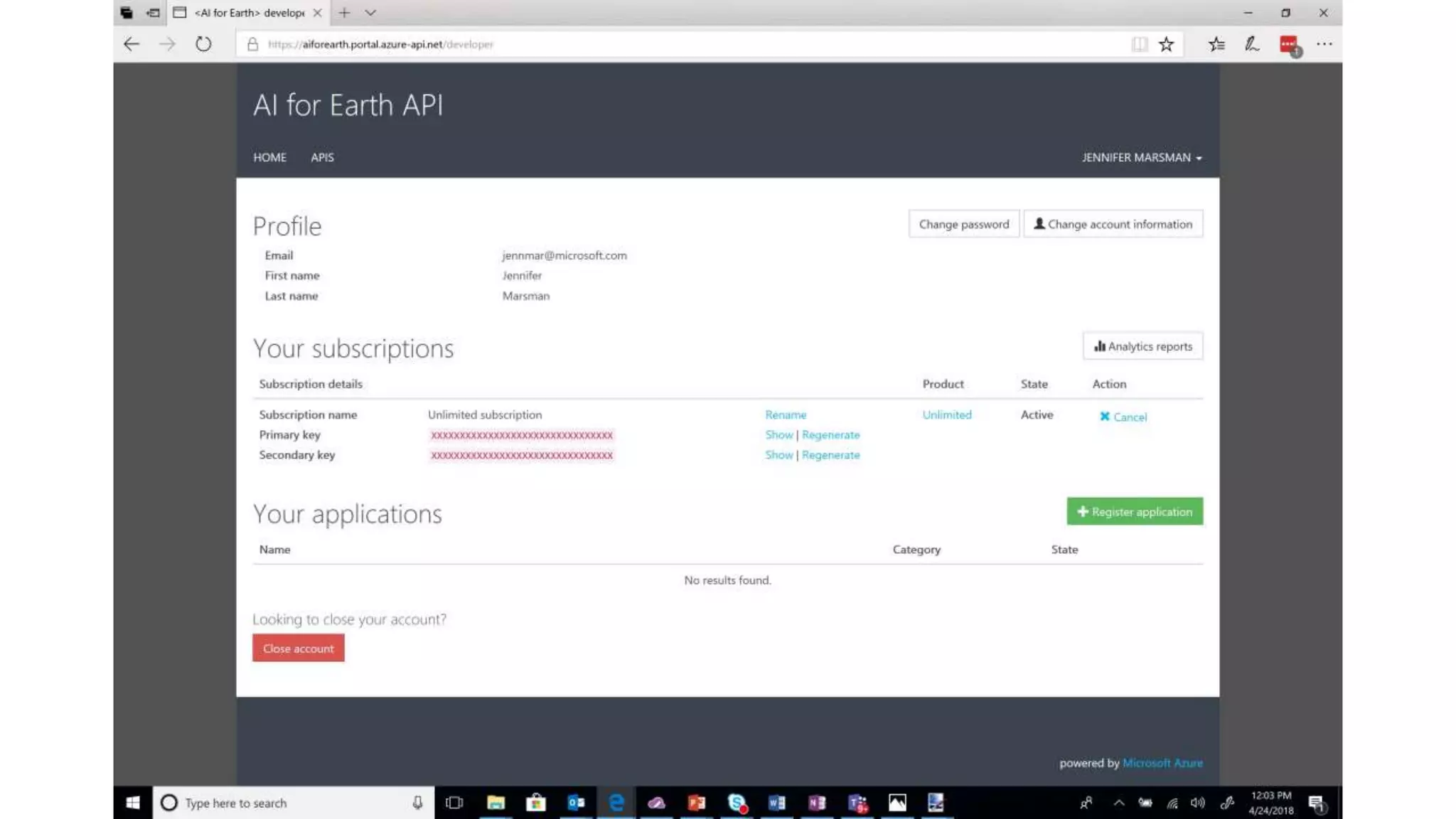Viewport: 1456px width, 819px height.
Task: Expand the JENNIFER MARSMAN user dropdown
Action: [1141, 157]
